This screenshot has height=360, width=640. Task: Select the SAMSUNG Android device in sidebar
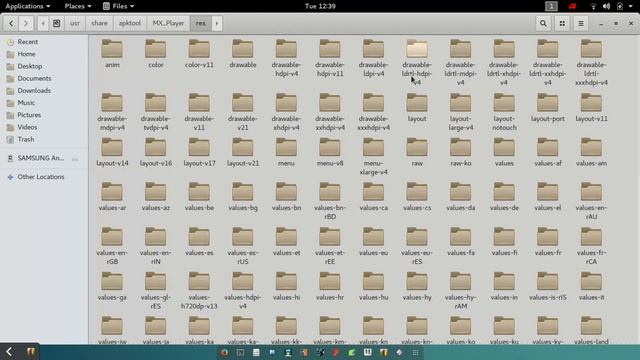[x=40, y=158]
